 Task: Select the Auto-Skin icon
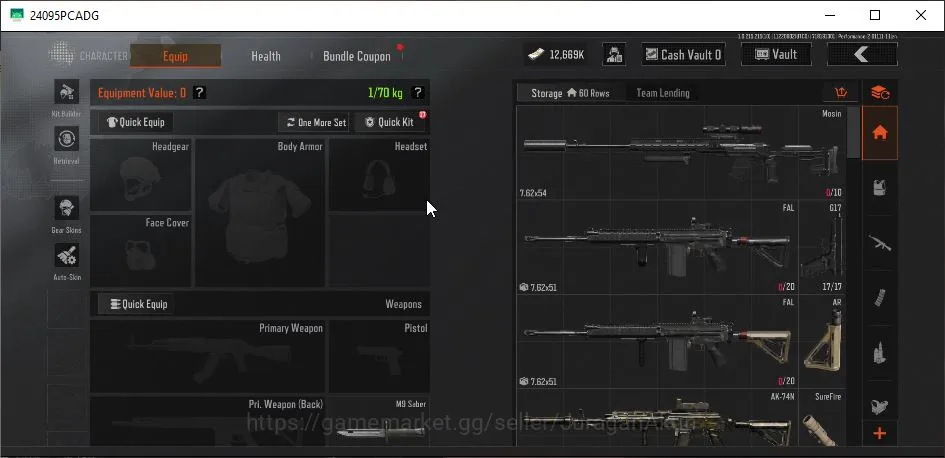click(x=66, y=255)
